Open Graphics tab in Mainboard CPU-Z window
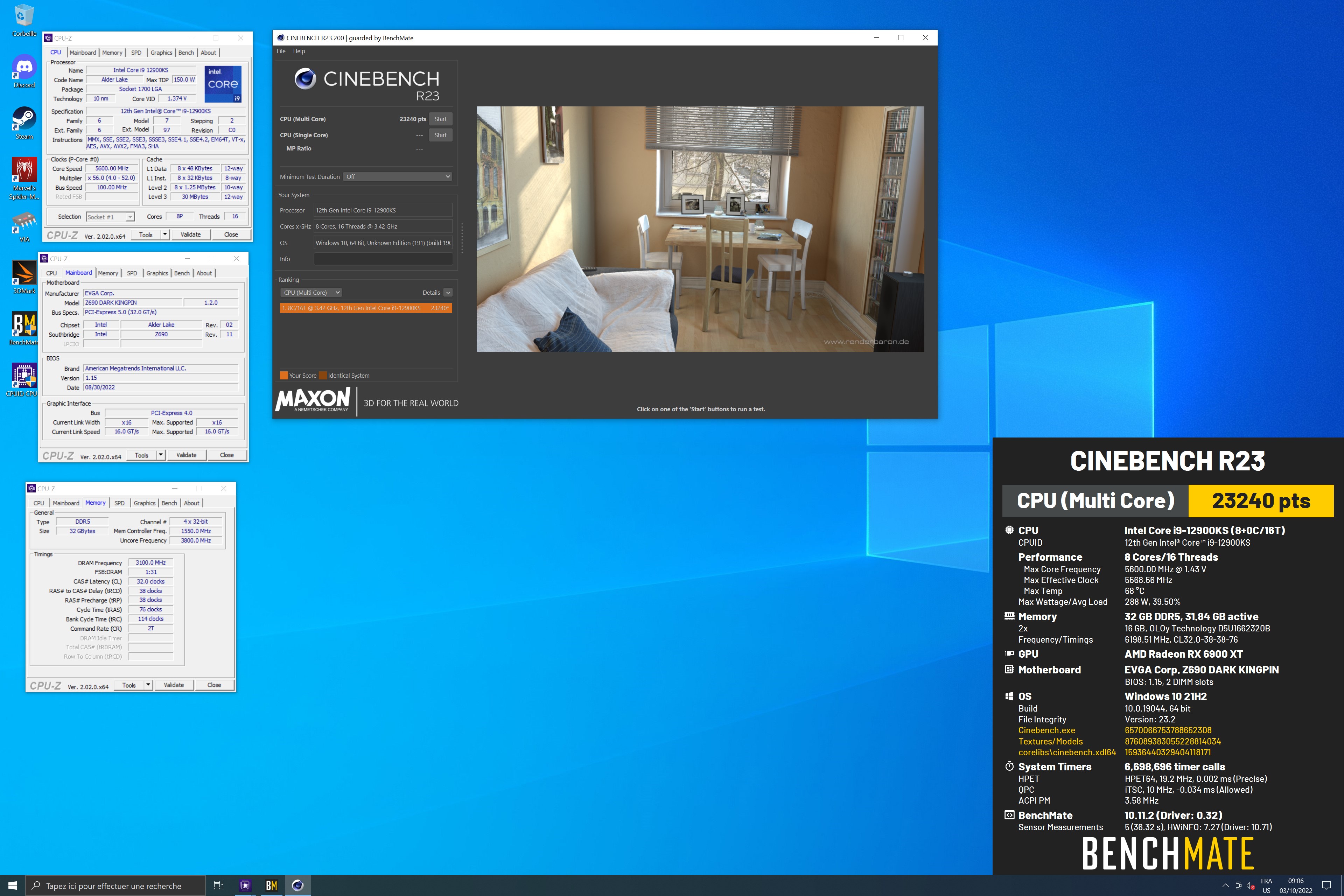 [x=157, y=273]
